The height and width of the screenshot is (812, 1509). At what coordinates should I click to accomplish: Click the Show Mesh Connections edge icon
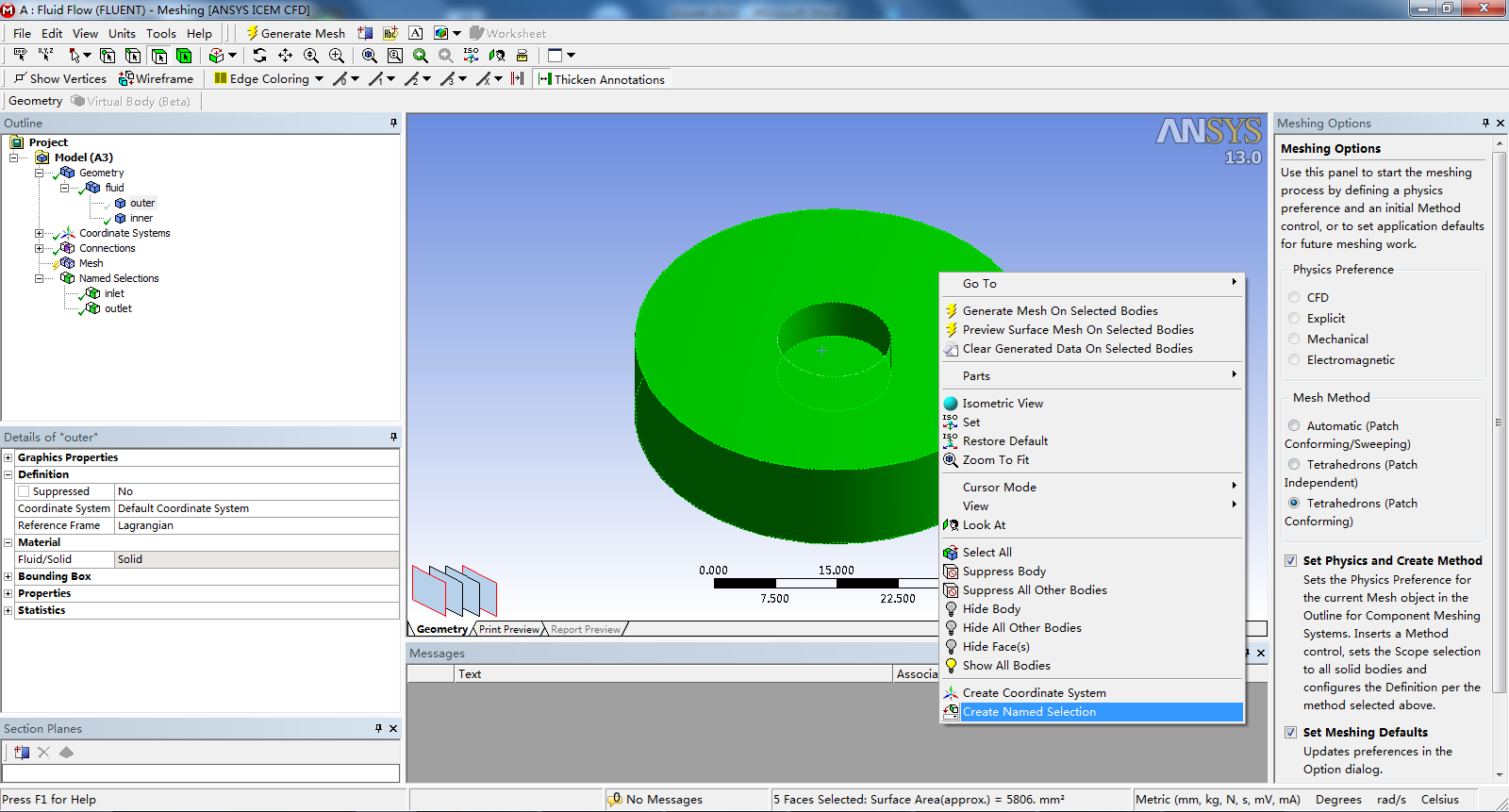click(517, 79)
